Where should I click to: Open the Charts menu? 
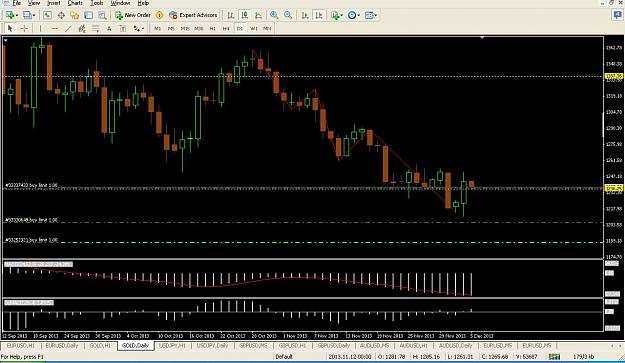coord(75,3)
